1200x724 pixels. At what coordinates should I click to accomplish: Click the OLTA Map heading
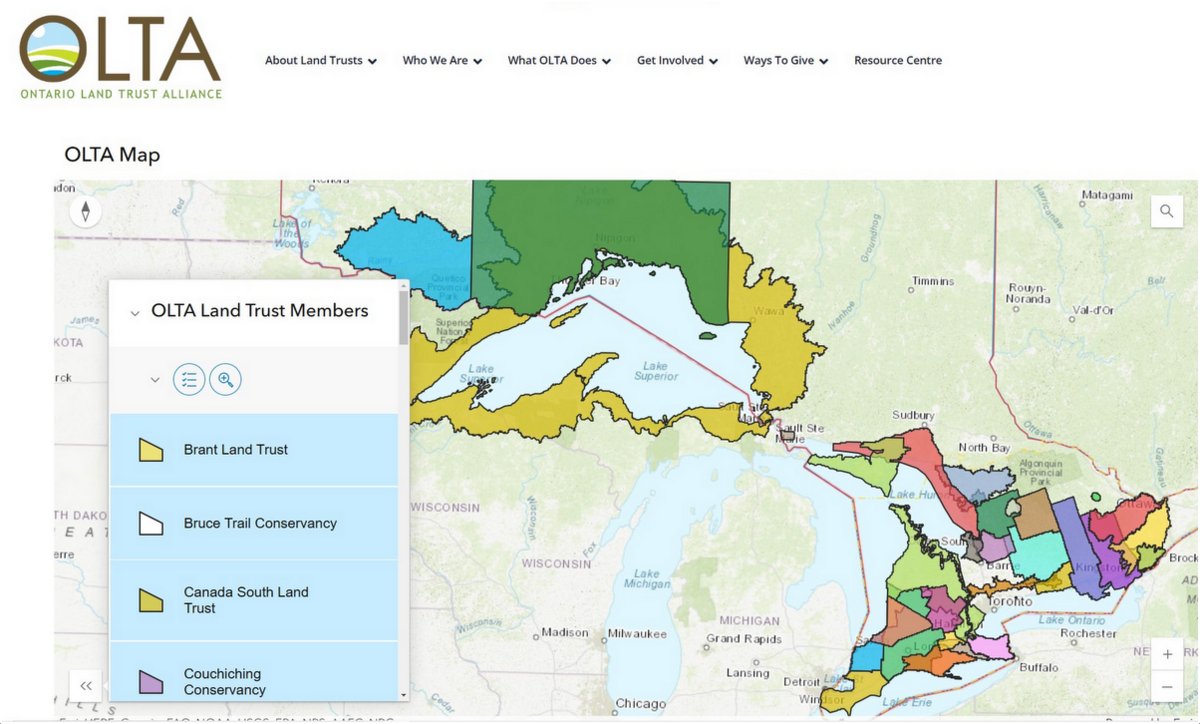[x=112, y=154]
